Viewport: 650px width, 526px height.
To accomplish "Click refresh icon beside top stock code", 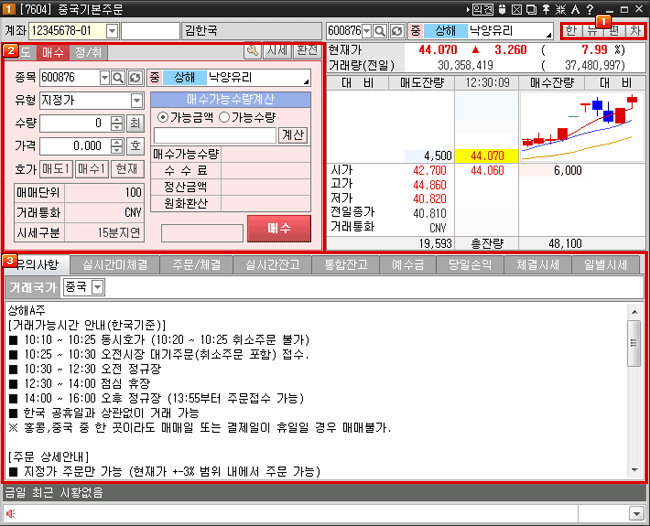I will (x=397, y=31).
